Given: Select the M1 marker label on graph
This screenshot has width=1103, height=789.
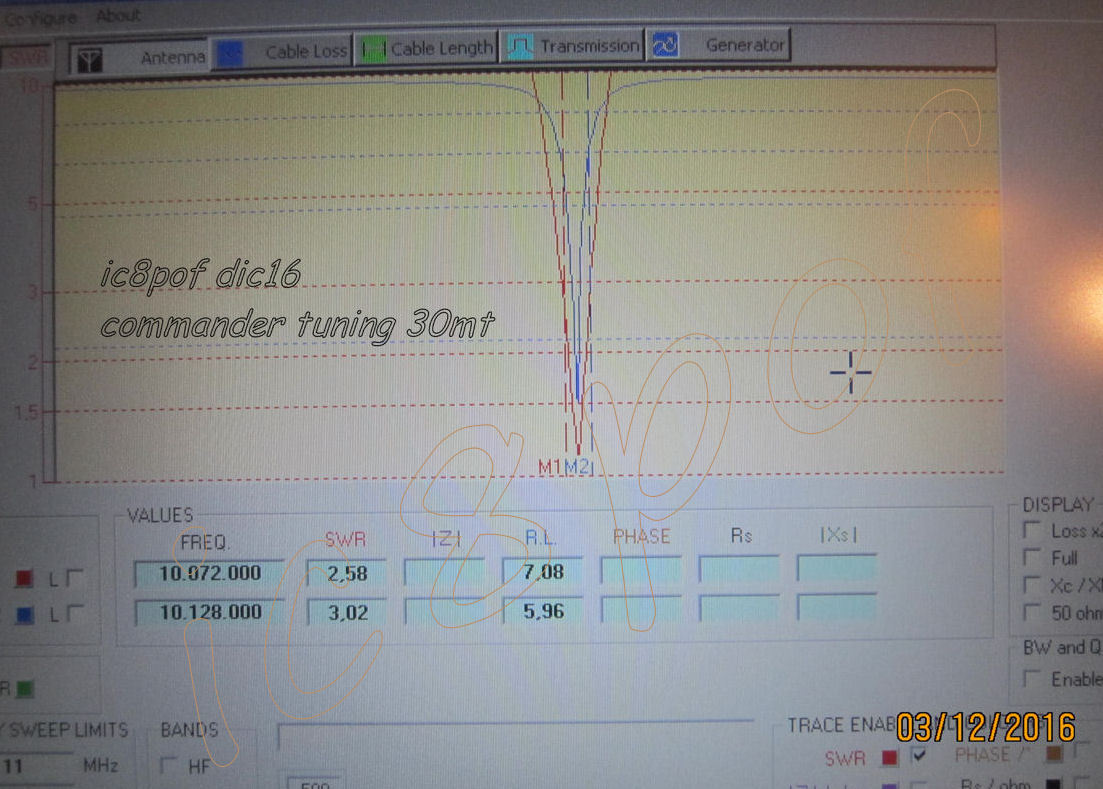Looking at the screenshot, I should pyautogui.click(x=549, y=466).
